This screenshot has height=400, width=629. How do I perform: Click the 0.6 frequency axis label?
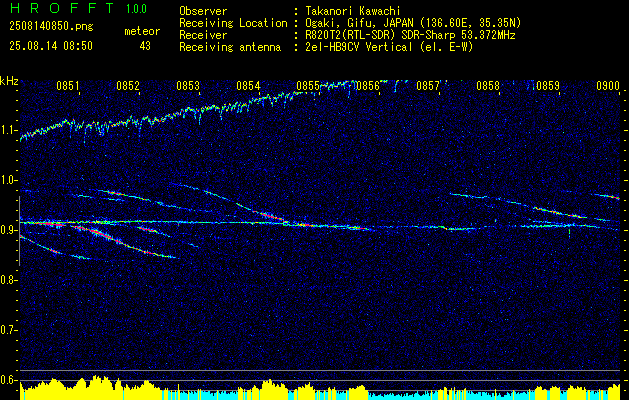point(8,380)
